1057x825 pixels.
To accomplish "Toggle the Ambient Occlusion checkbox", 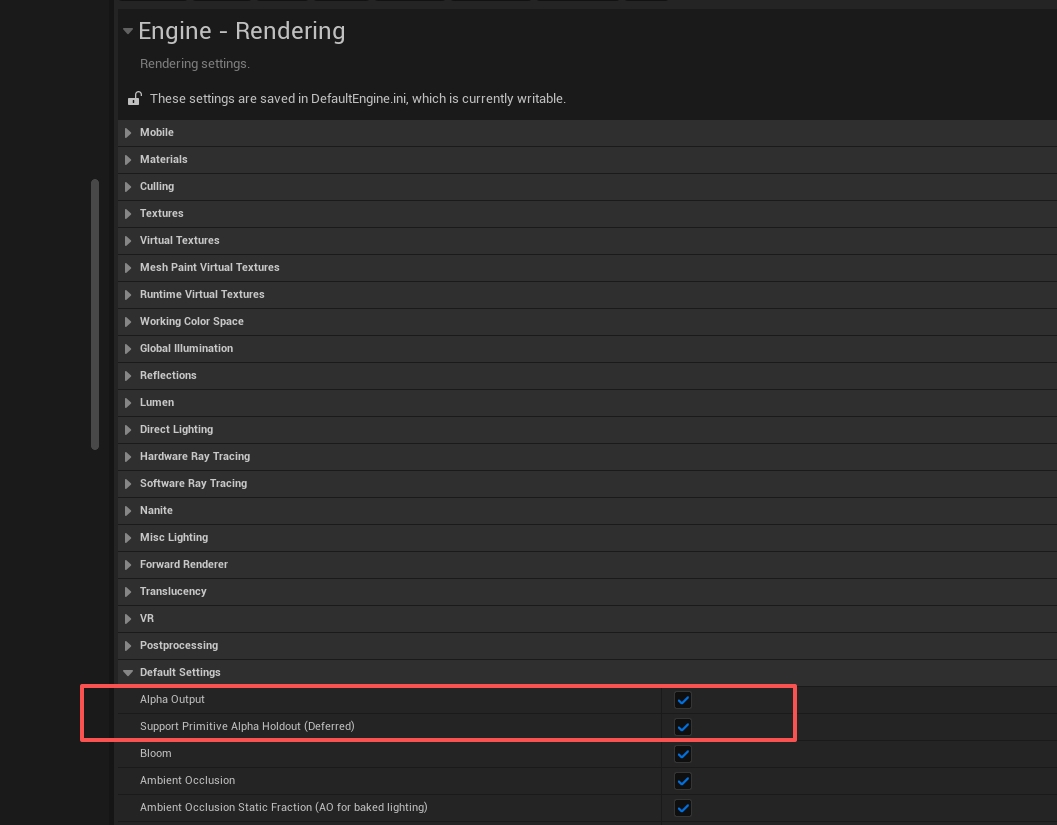I will coord(683,781).
